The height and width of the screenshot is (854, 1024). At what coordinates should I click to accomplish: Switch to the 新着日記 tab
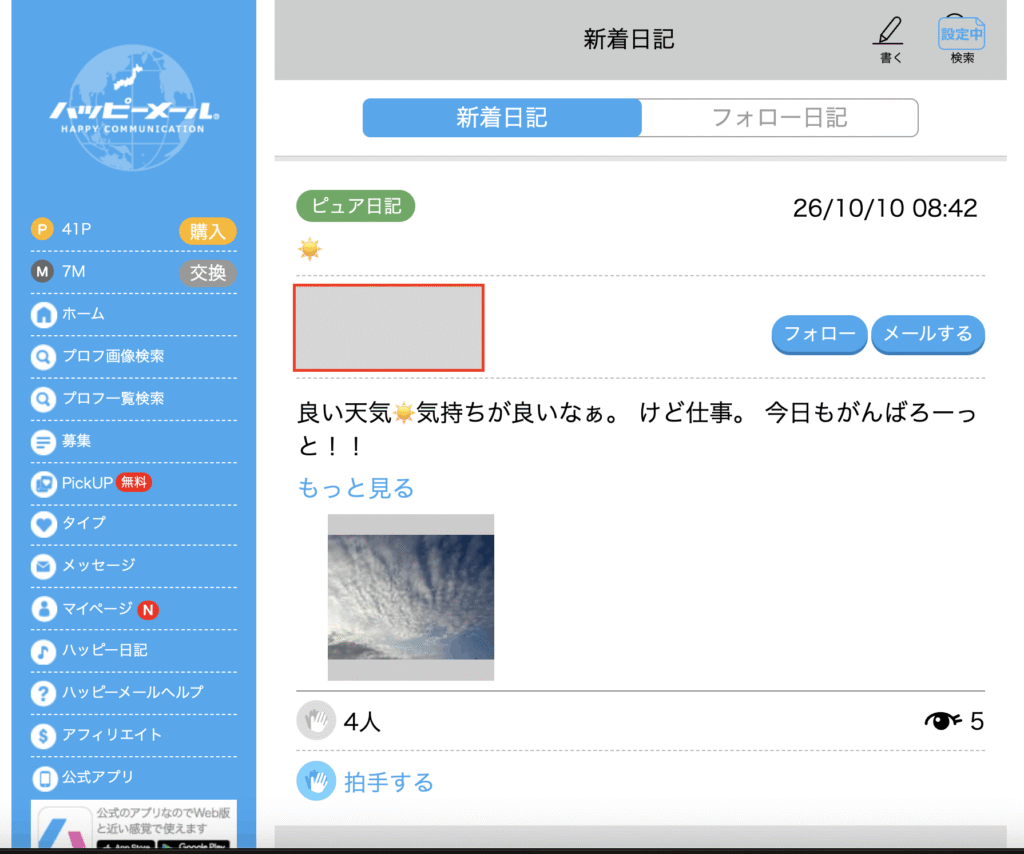502,118
